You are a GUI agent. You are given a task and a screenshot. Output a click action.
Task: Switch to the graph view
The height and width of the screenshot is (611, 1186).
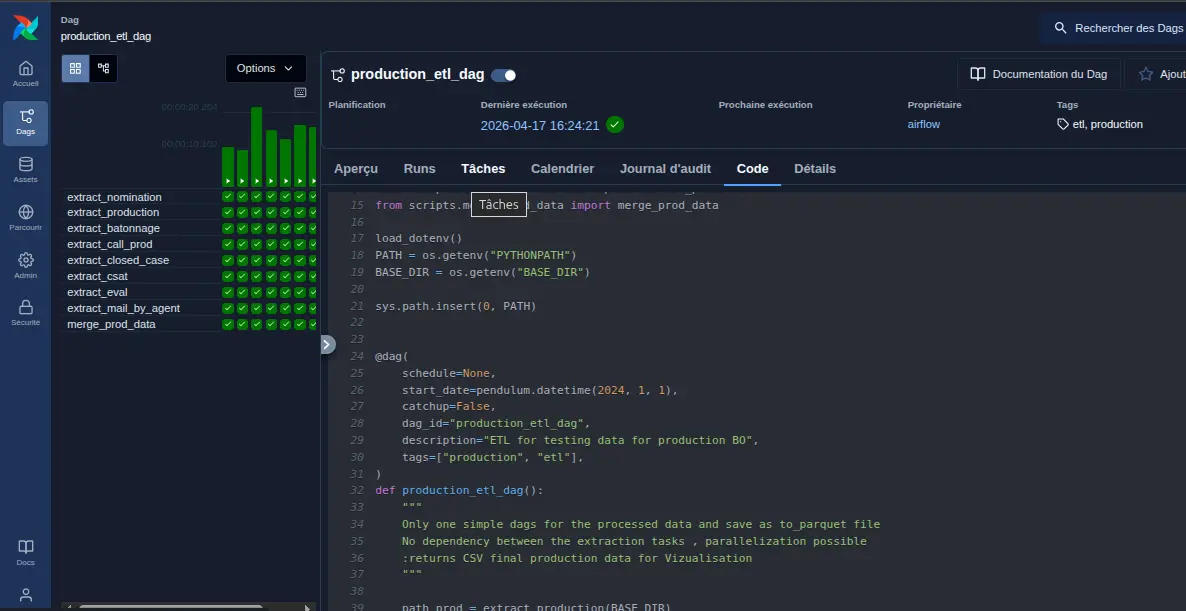coord(104,69)
